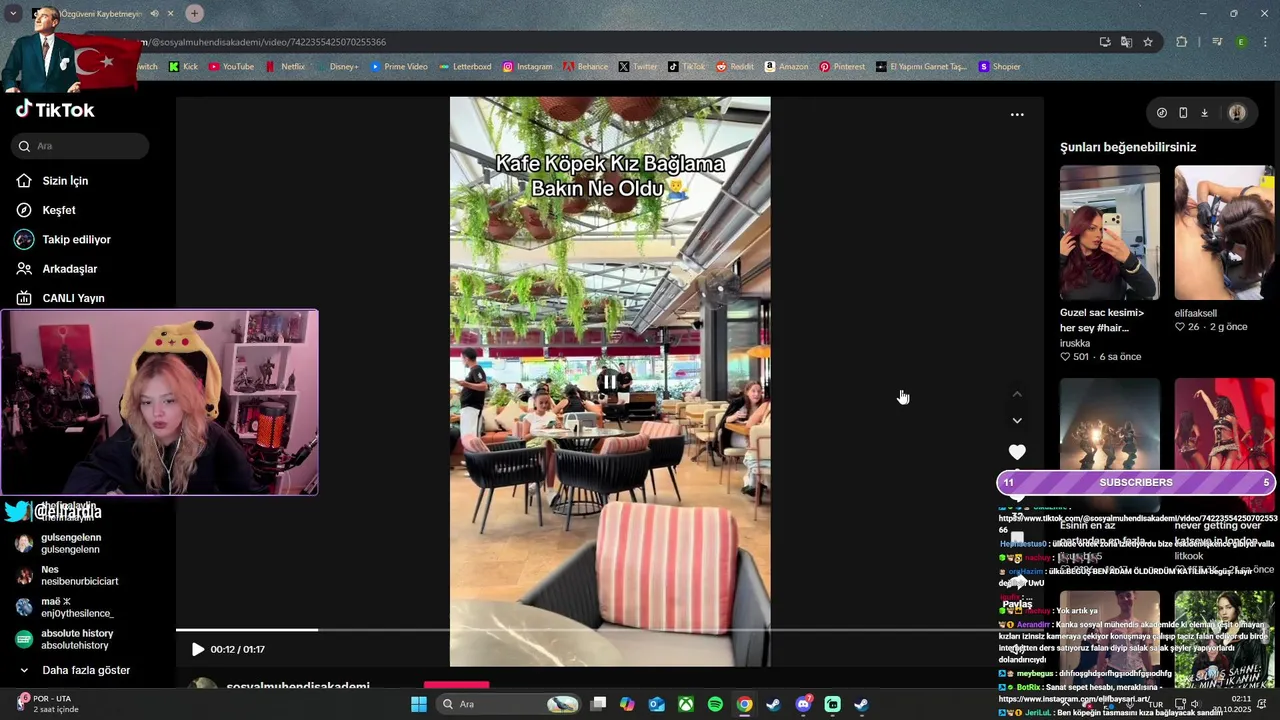Like the video with the heart icon
The width and height of the screenshot is (1280, 720).
click(1017, 452)
